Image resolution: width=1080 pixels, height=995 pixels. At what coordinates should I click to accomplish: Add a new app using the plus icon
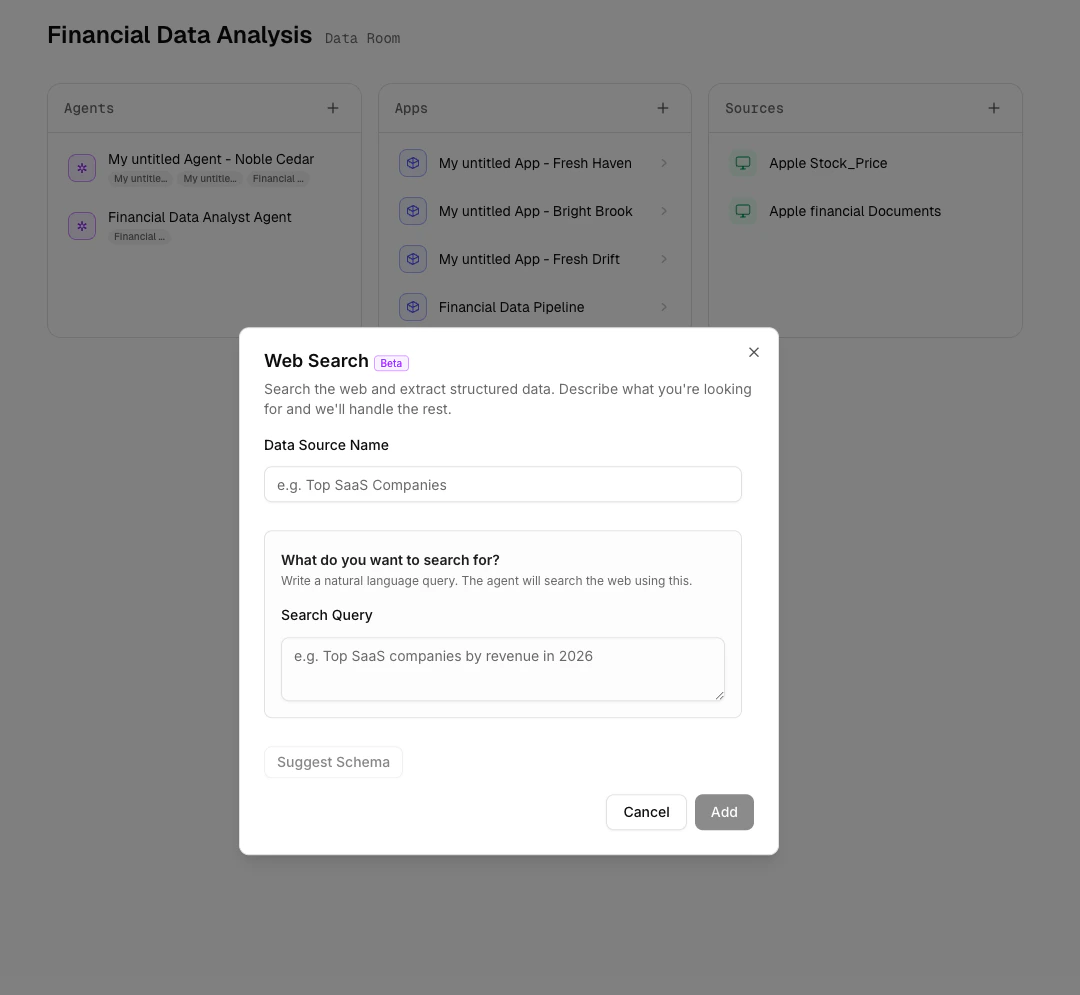(662, 107)
